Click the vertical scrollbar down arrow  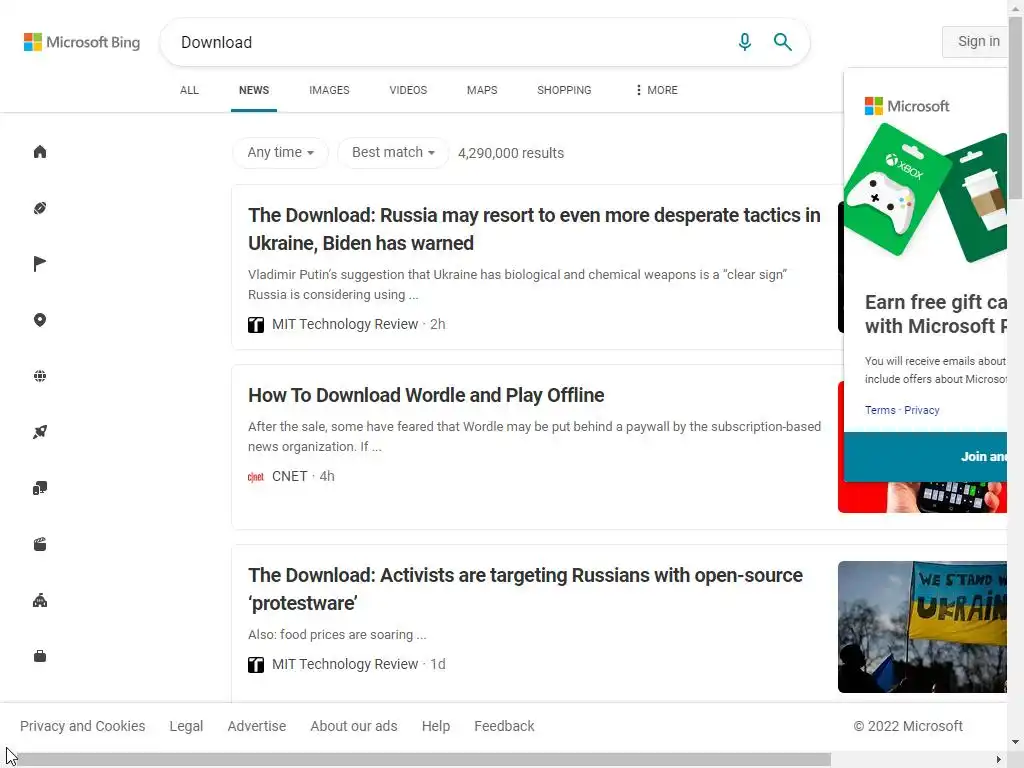coord(1016,743)
